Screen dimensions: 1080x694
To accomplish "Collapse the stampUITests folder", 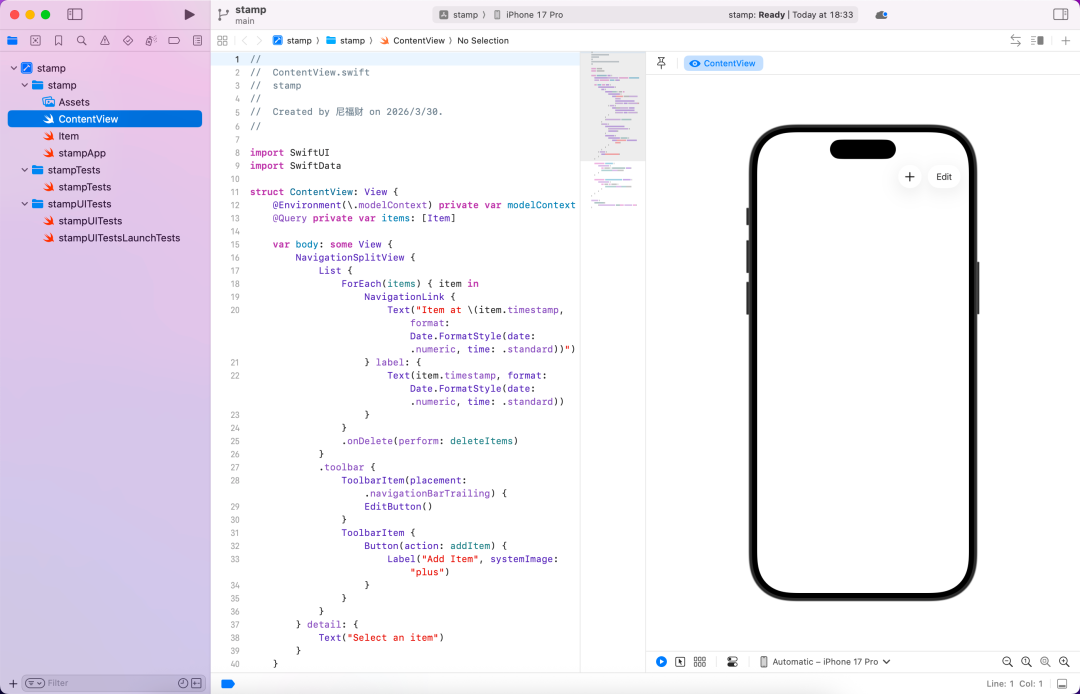I will click(x=26, y=204).
